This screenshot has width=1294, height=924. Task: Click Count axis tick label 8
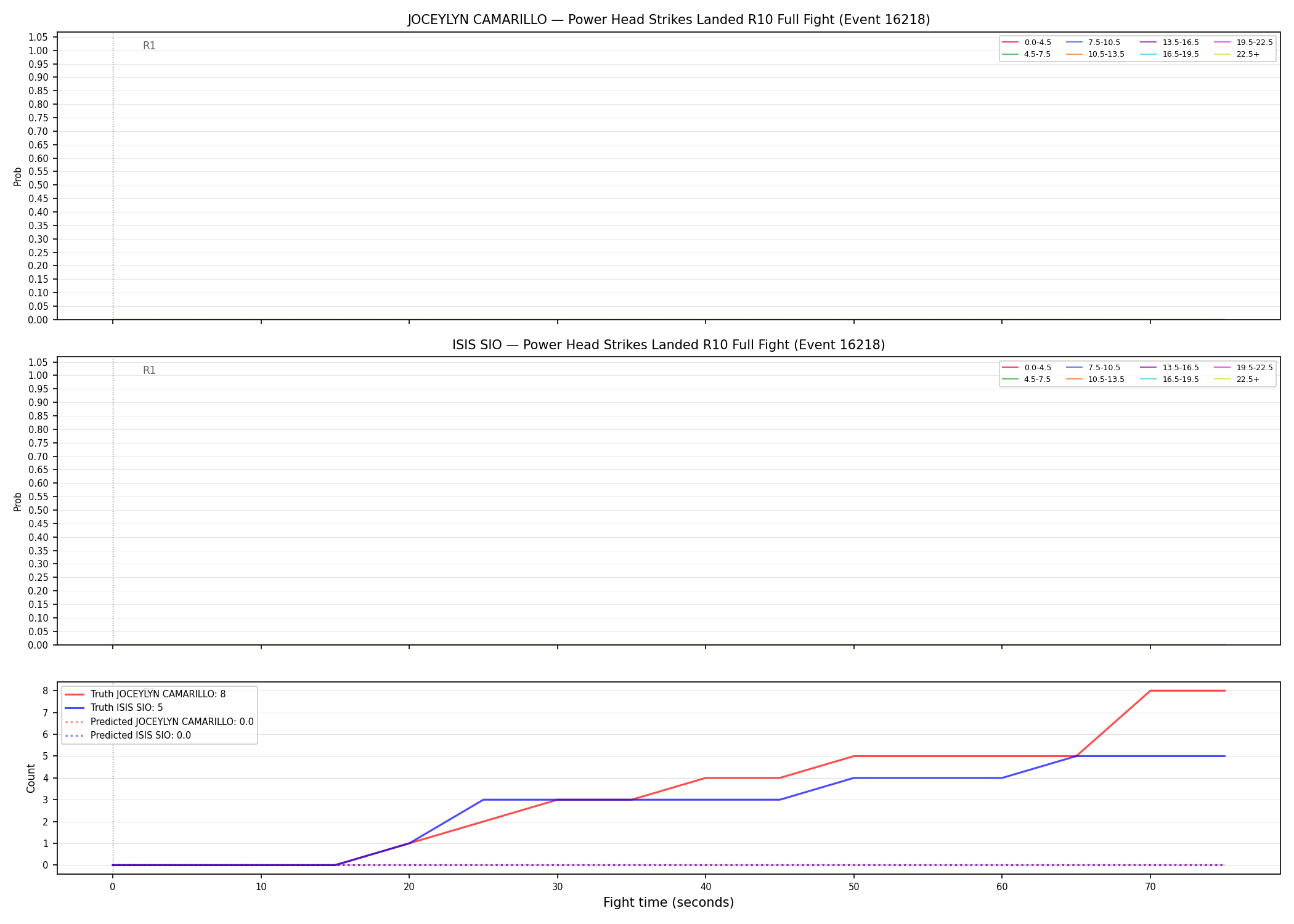(45, 691)
